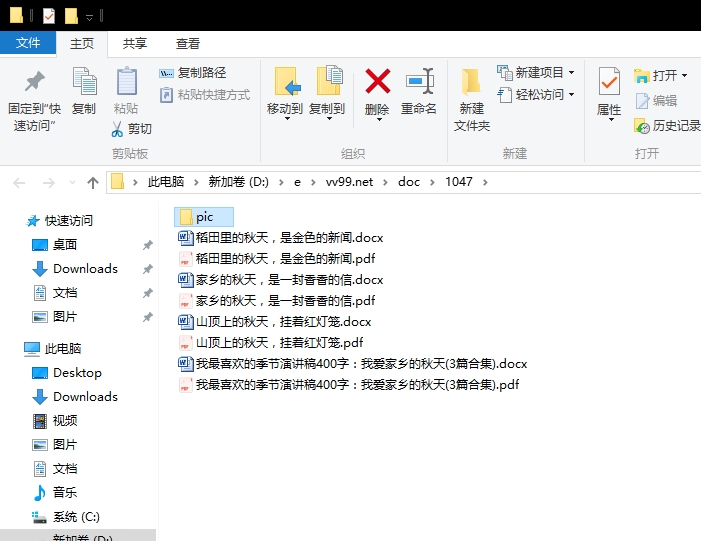Click title bar new folder icon
Viewport: 701px width, 541px height.
point(71,16)
